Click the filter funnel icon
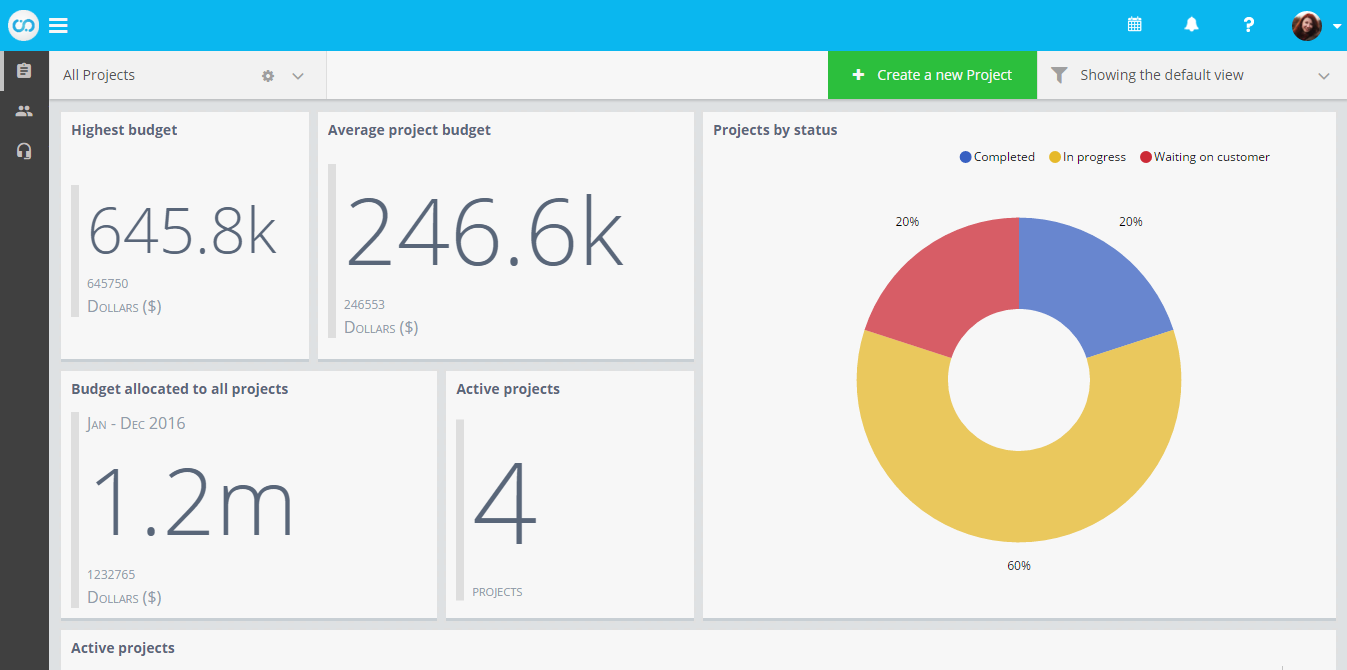1347x670 pixels. pos(1059,75)
